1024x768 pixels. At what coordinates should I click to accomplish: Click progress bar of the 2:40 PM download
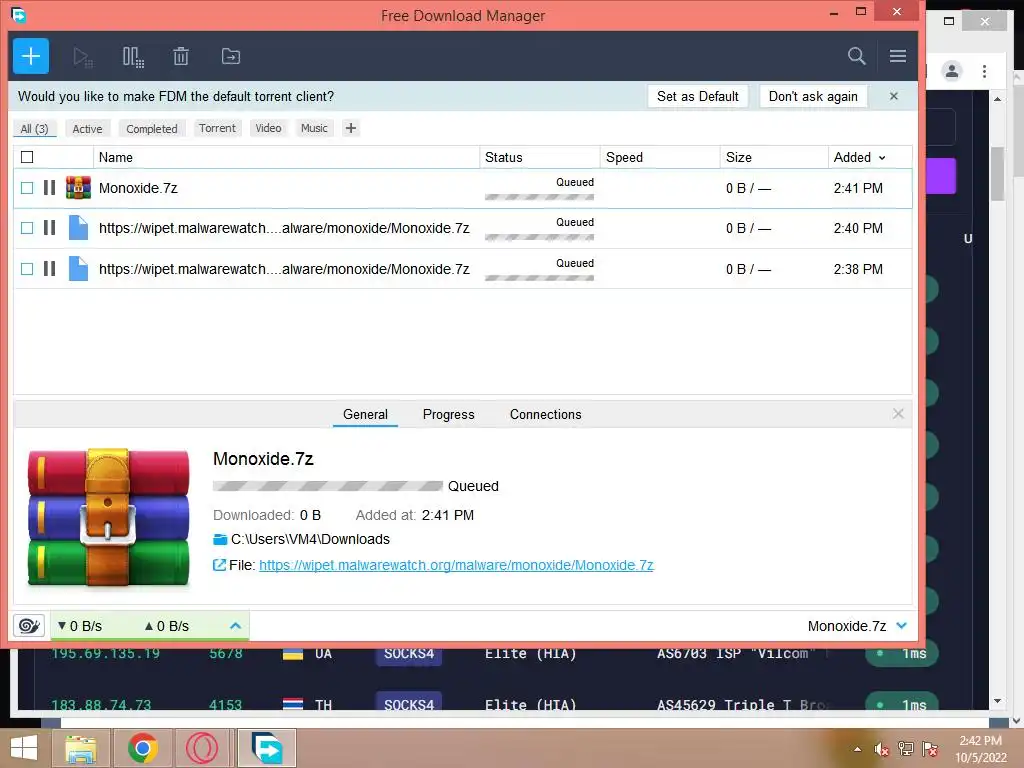(x=539, y=237)
